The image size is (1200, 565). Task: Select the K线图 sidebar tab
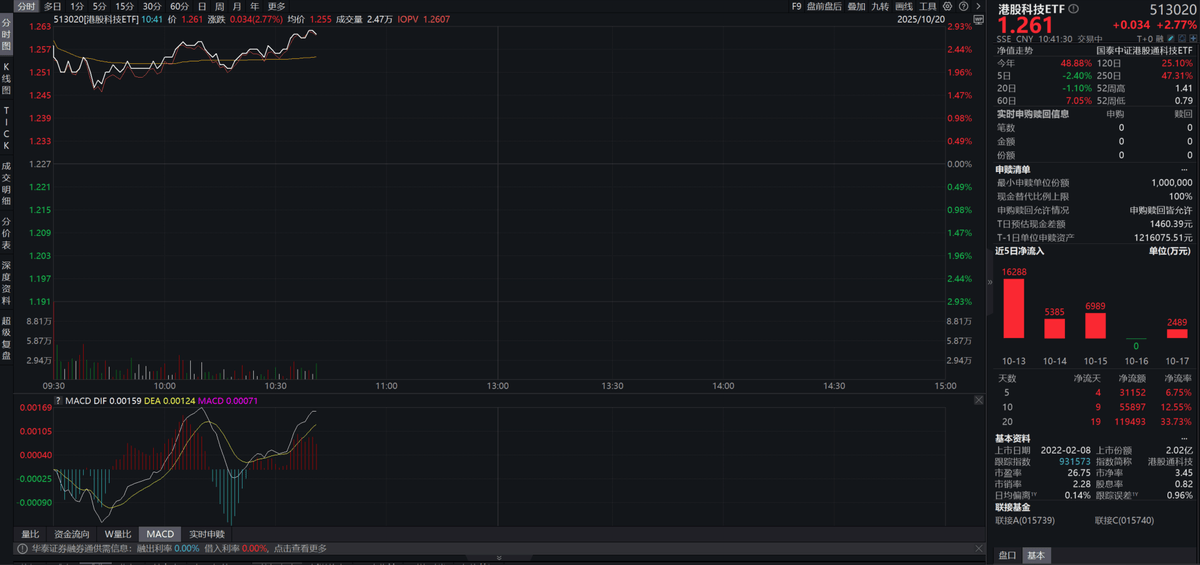point(6,76)
